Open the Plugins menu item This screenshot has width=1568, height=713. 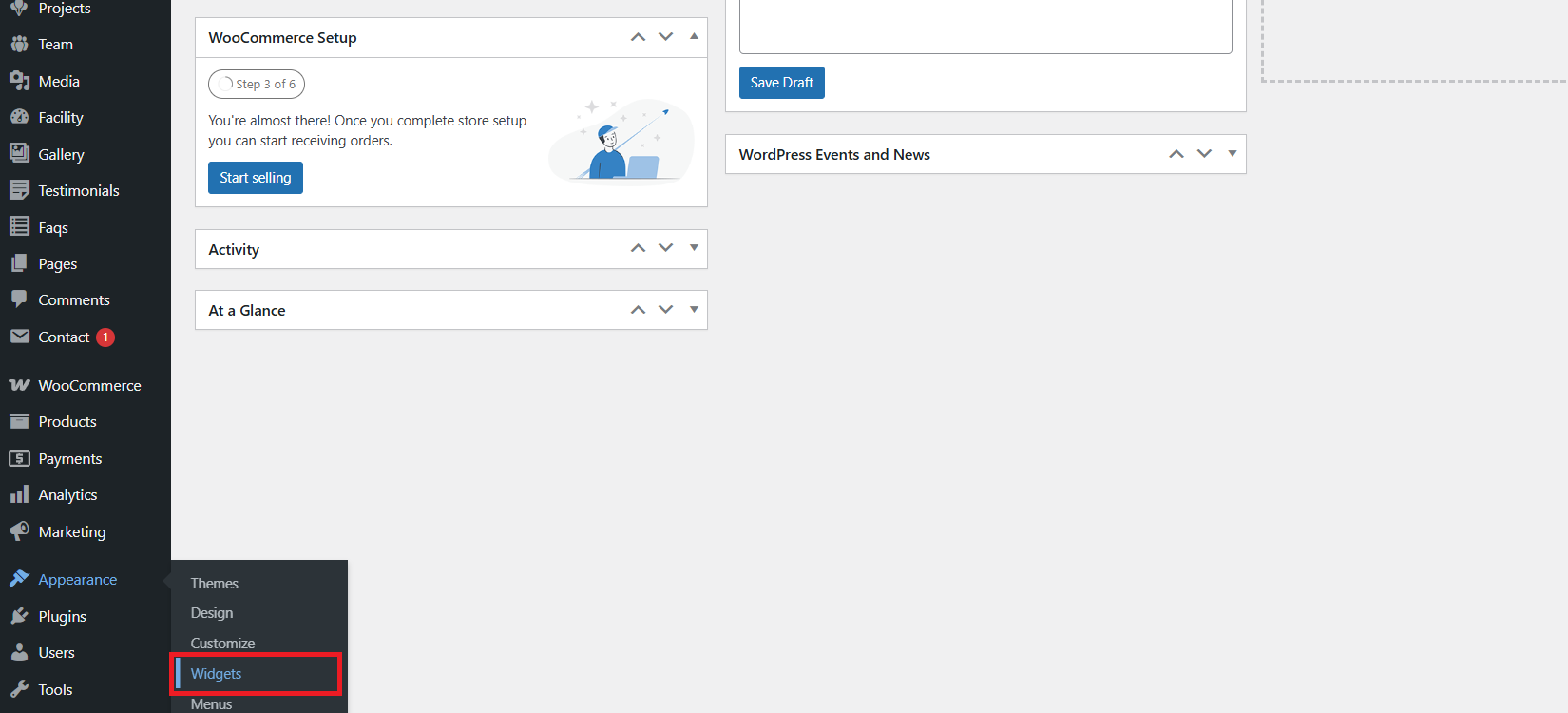pyautogui.click(x=63, y=616)
